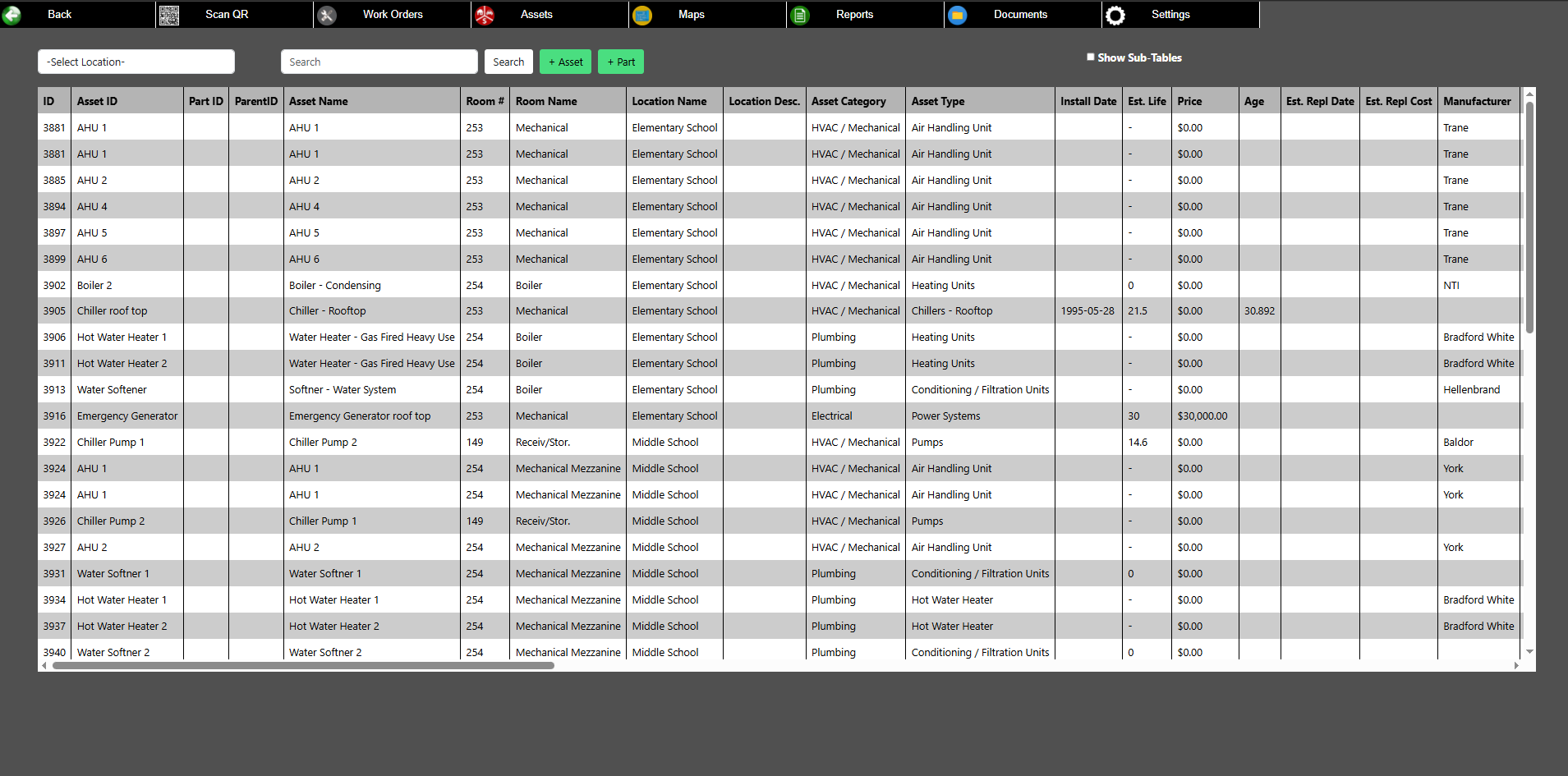
Task: Click the Work Orders wrench icon
Action: 327,15
